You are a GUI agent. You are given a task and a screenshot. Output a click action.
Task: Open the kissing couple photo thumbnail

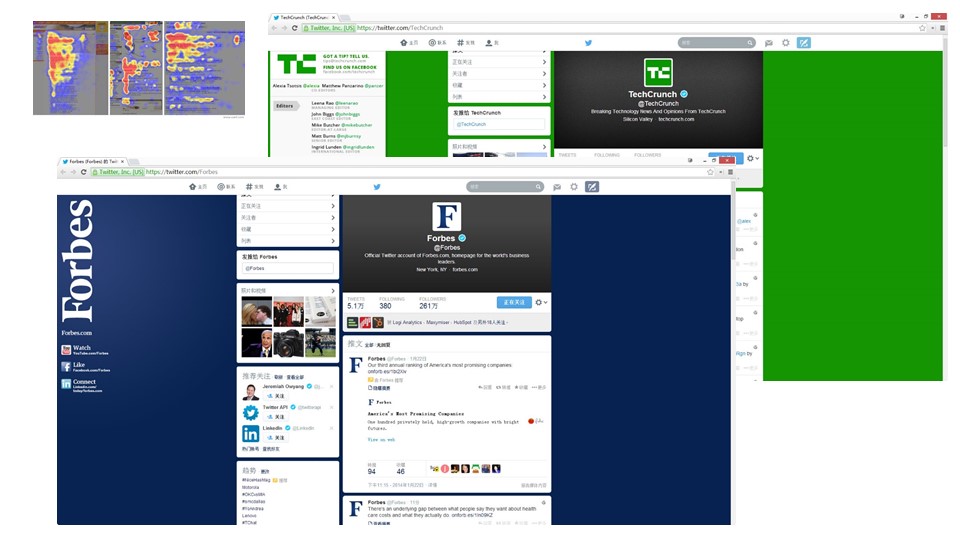click(x=257, y=312)
